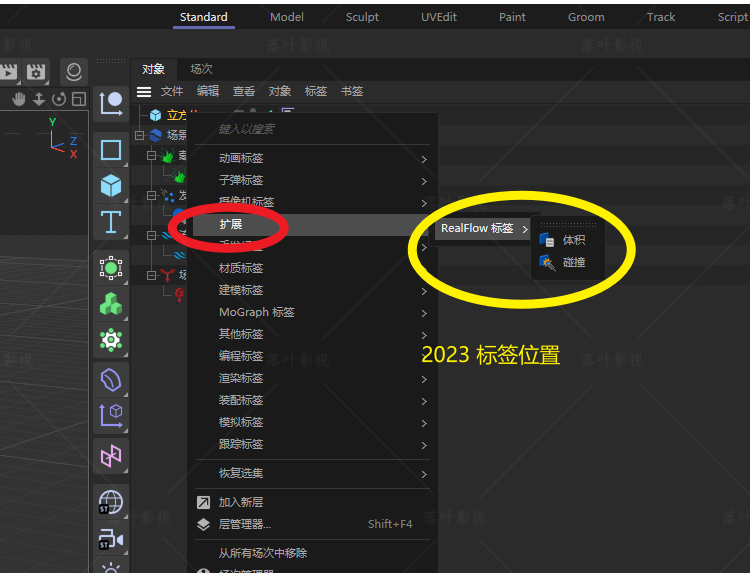Click the 加入新层 arrow icon

pyautogui.click(x=203, y=502)
